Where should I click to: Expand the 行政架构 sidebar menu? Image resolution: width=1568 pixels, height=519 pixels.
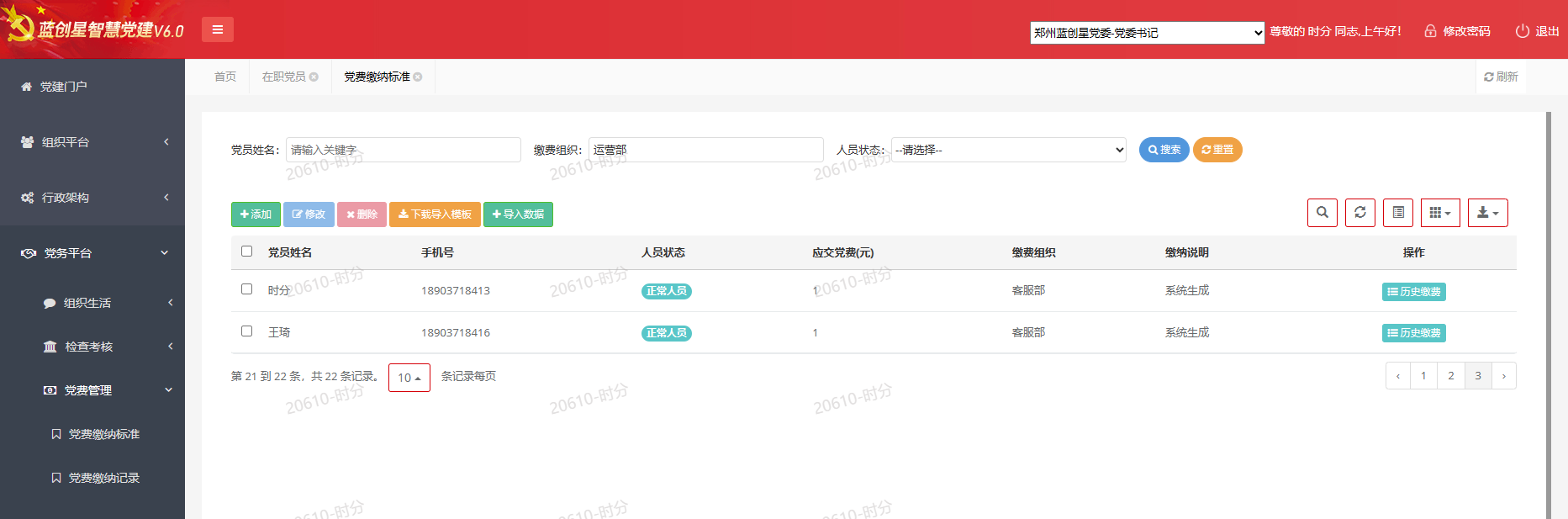point(92,198)
